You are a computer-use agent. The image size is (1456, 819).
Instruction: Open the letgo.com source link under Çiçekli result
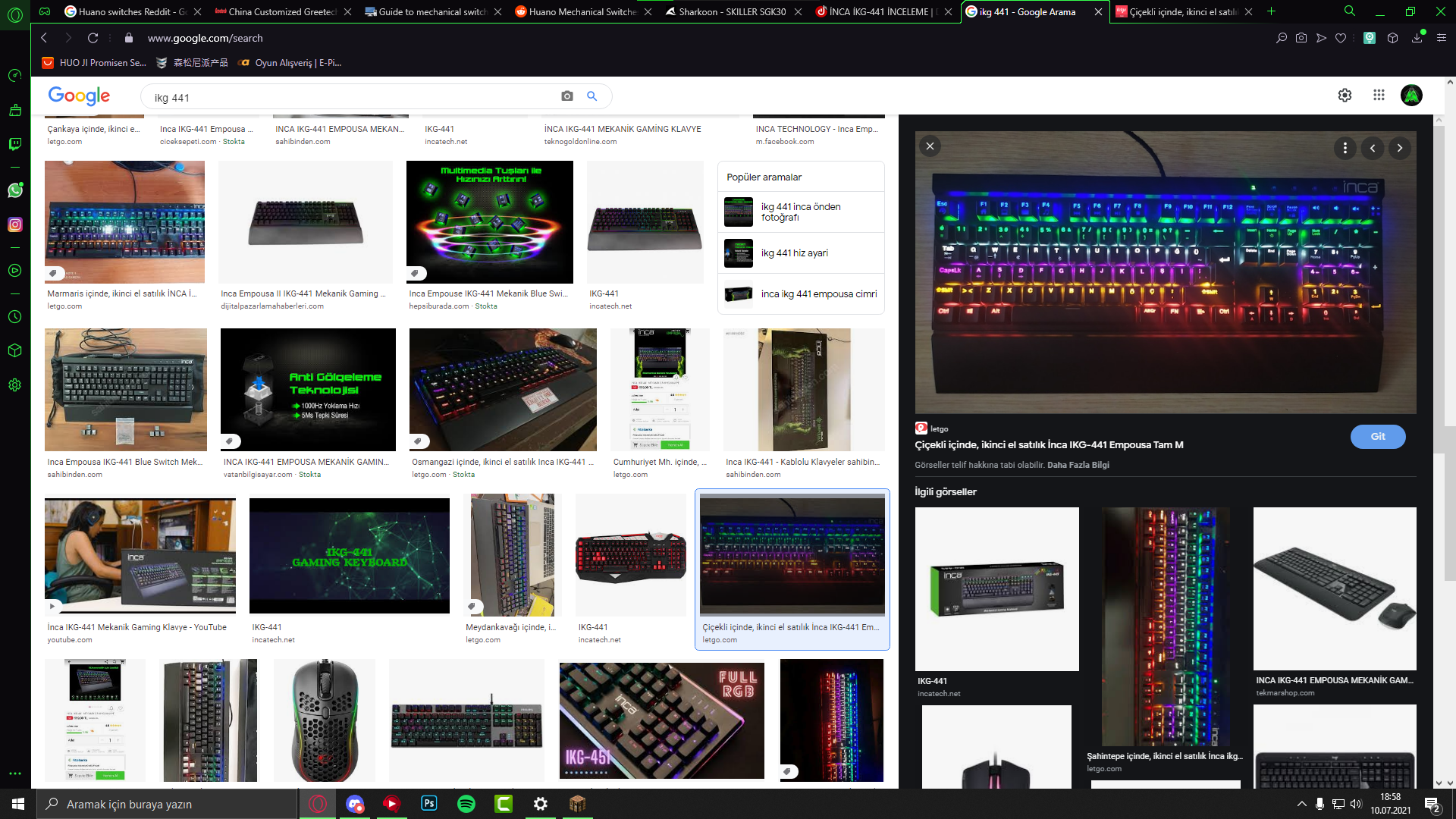[x=720, y=640]
